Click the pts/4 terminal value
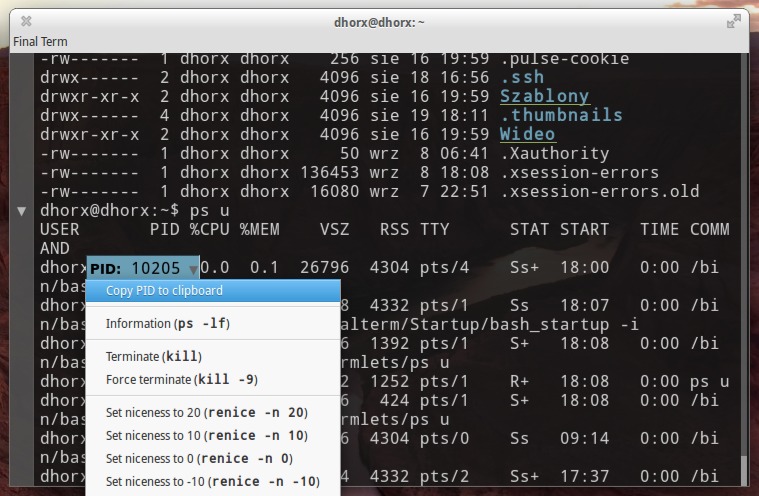 click(444, 268)
